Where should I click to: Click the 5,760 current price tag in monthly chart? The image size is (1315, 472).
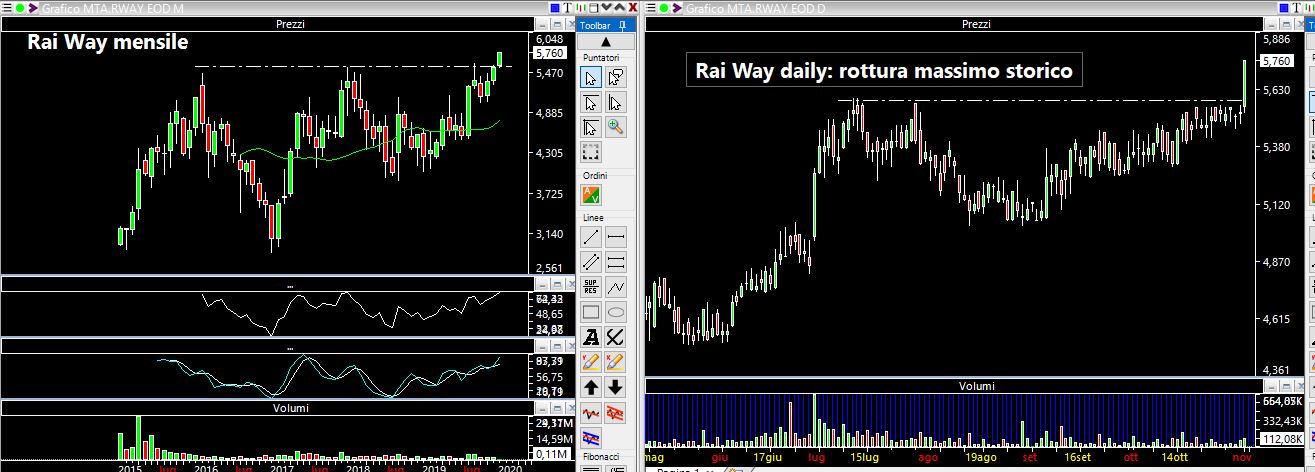(x=550, y=53)
